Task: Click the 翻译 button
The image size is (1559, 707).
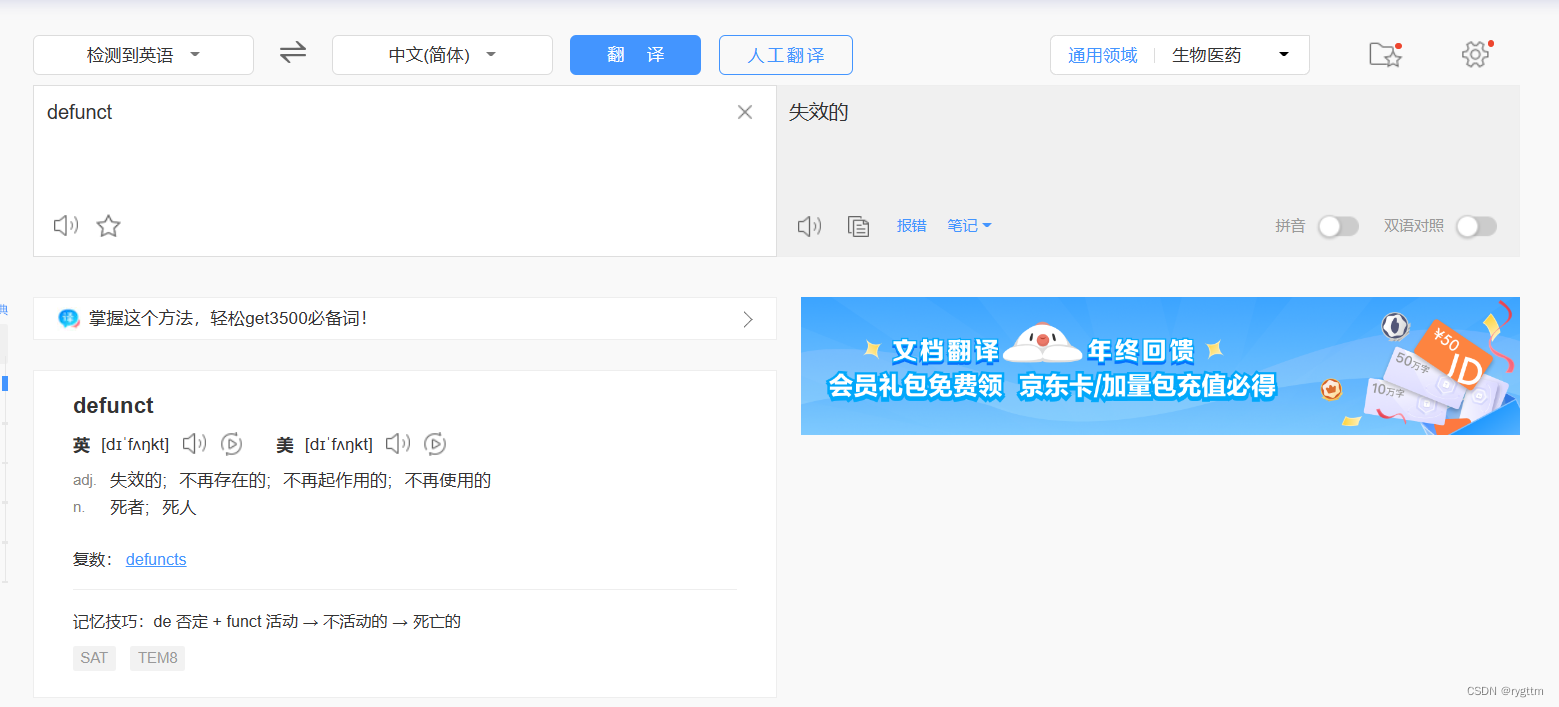Action: (635, 55)
